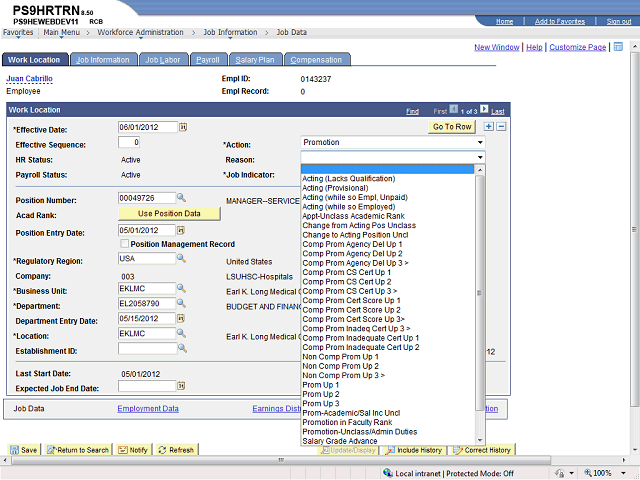Switch to the Salary Plan tab

pyautogui.click(x=255, y=60)
